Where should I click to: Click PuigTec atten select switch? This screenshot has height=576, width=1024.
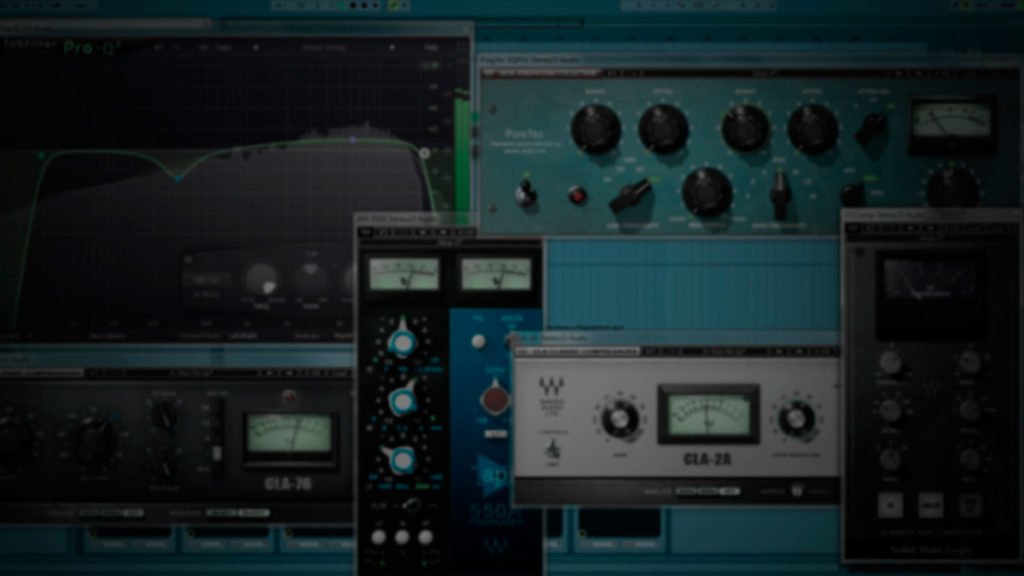point(872,128)
